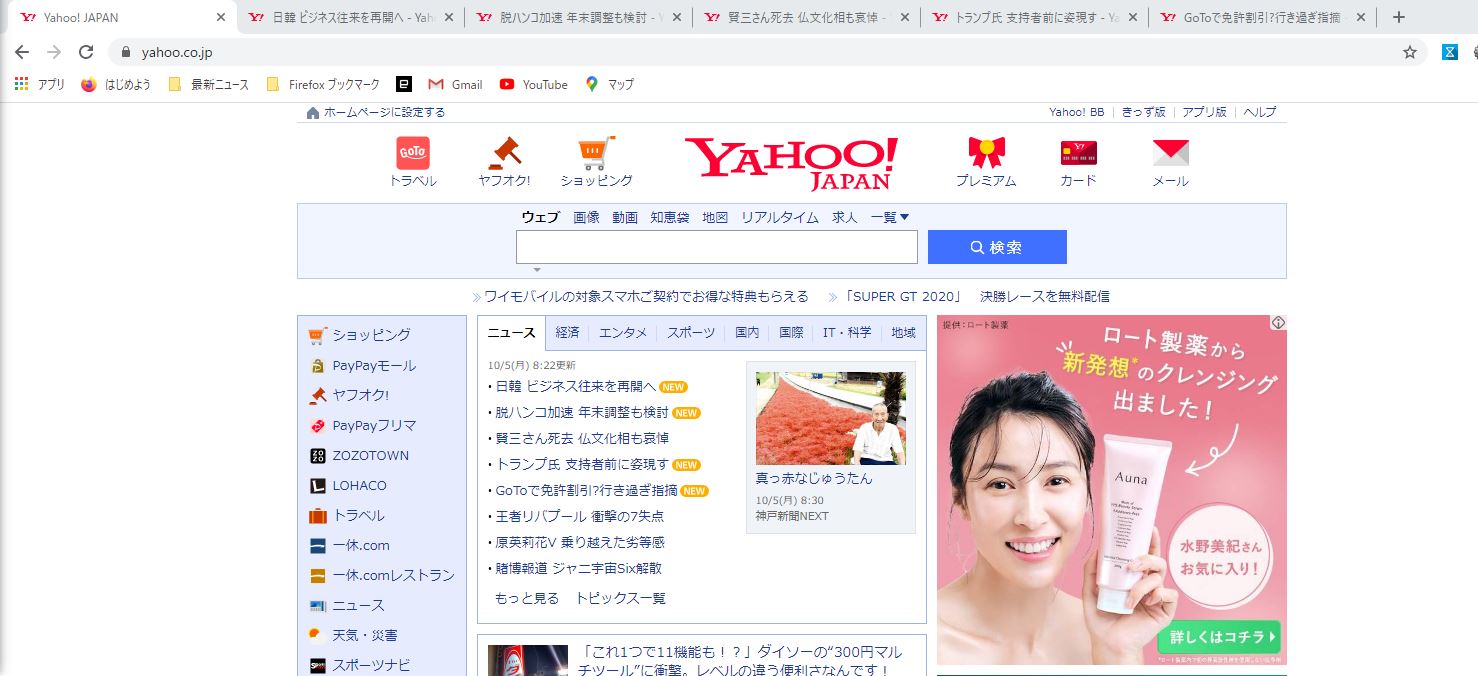Screen dimensions: 1478x676
Task: Open the 最新ニュース bookmark folder
Action: (208, 84)
